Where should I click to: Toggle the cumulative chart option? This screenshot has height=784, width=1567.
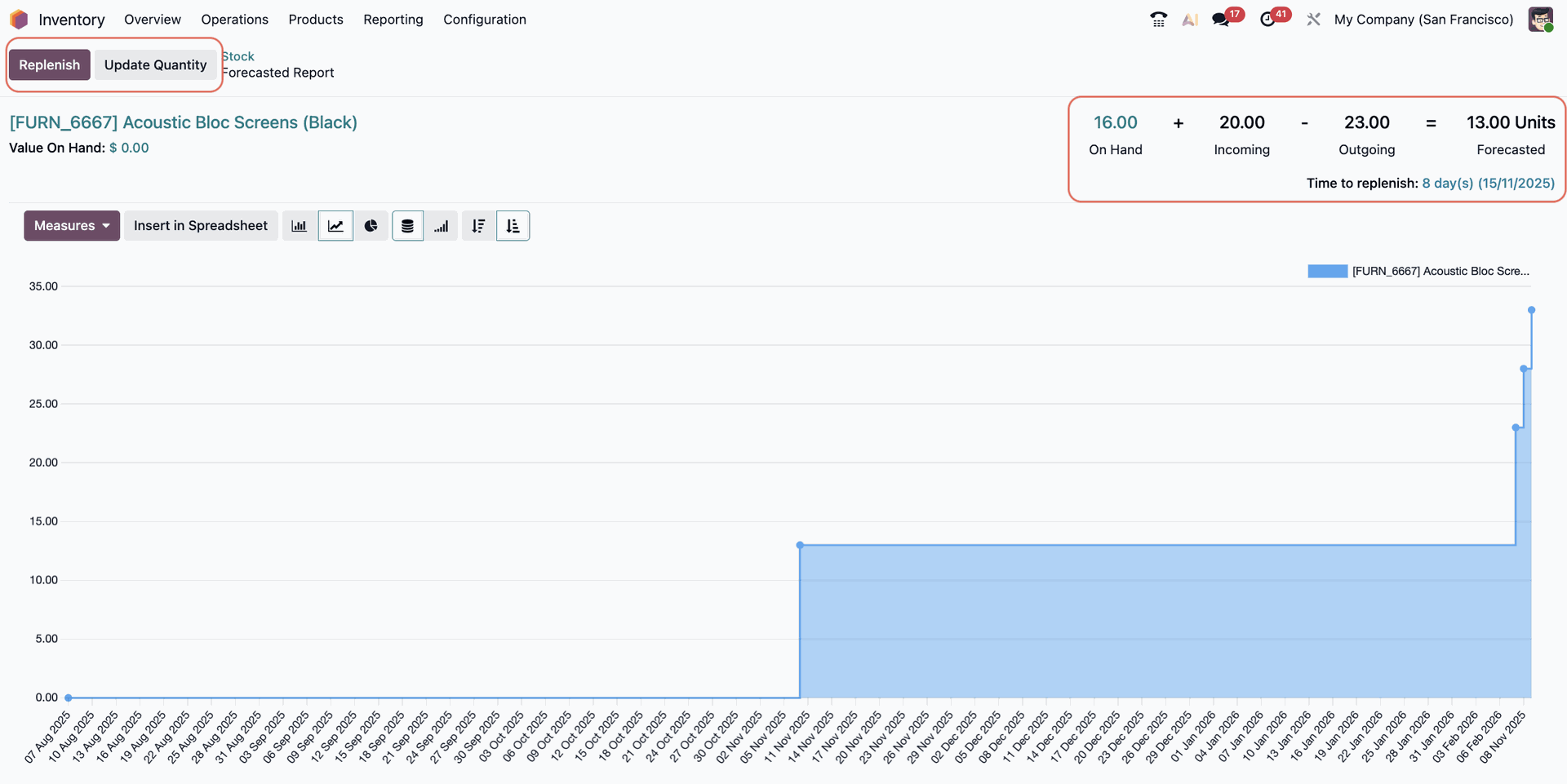pyautogui.click(x=442, y=226)
